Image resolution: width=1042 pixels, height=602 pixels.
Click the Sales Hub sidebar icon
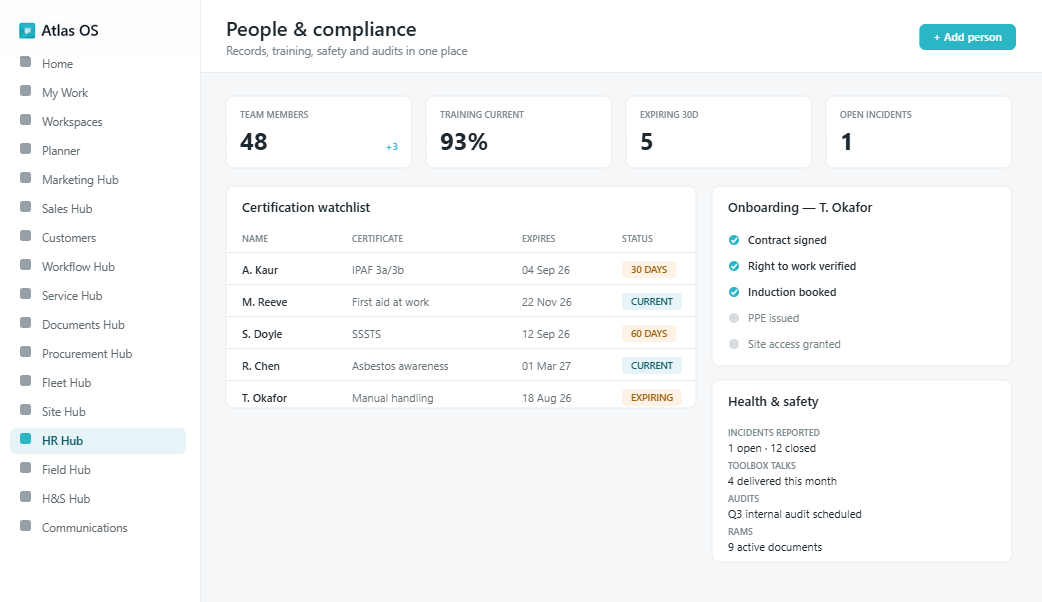pyautogui.click(x=26, y=207)
